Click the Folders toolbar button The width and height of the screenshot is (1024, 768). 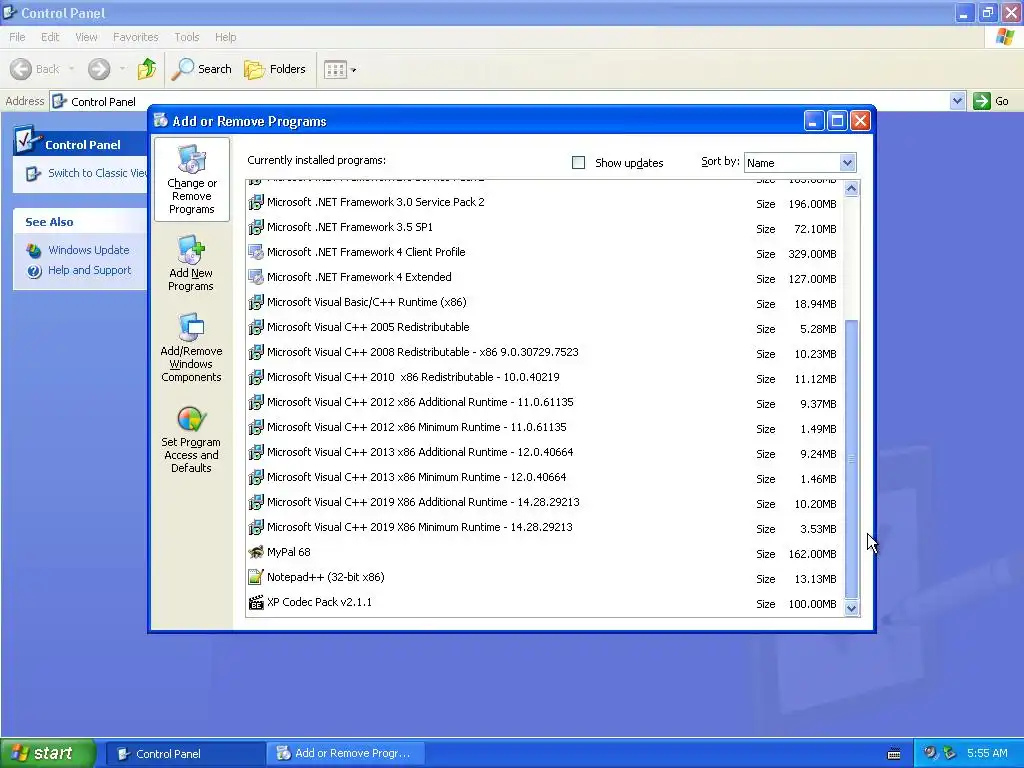tap(275, 69)
